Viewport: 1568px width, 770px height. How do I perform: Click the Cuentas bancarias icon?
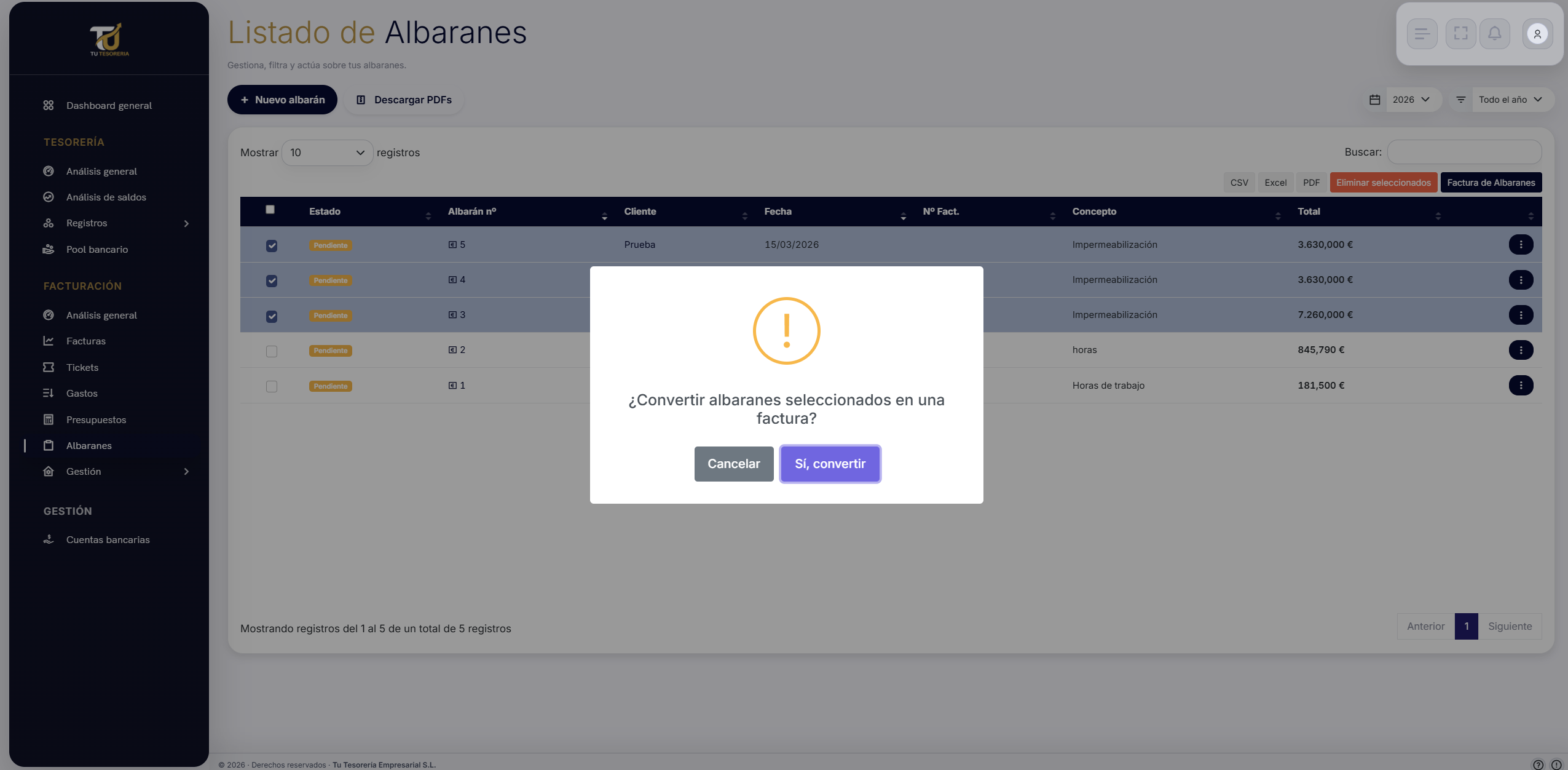tap(49, 539)
